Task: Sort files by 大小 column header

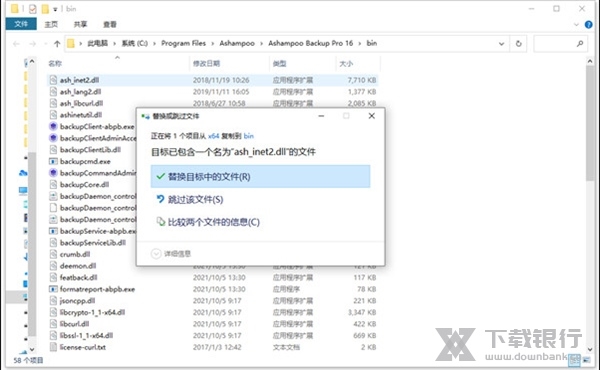Action: (x=346, y=64)
